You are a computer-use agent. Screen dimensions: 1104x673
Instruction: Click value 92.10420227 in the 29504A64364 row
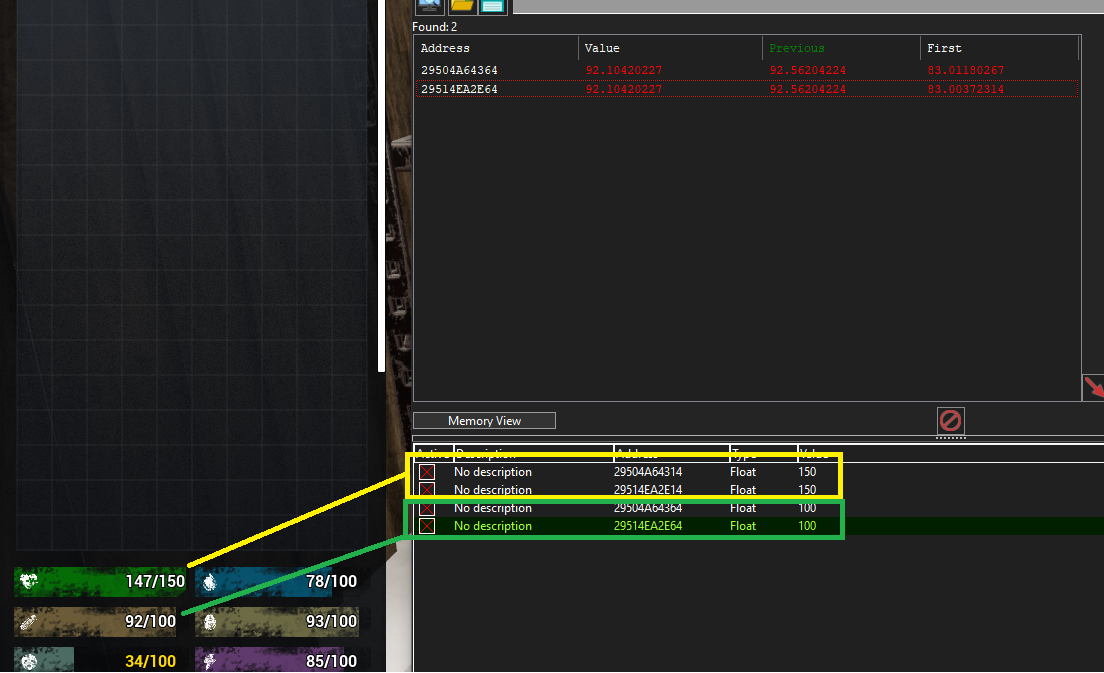[624, 70]
